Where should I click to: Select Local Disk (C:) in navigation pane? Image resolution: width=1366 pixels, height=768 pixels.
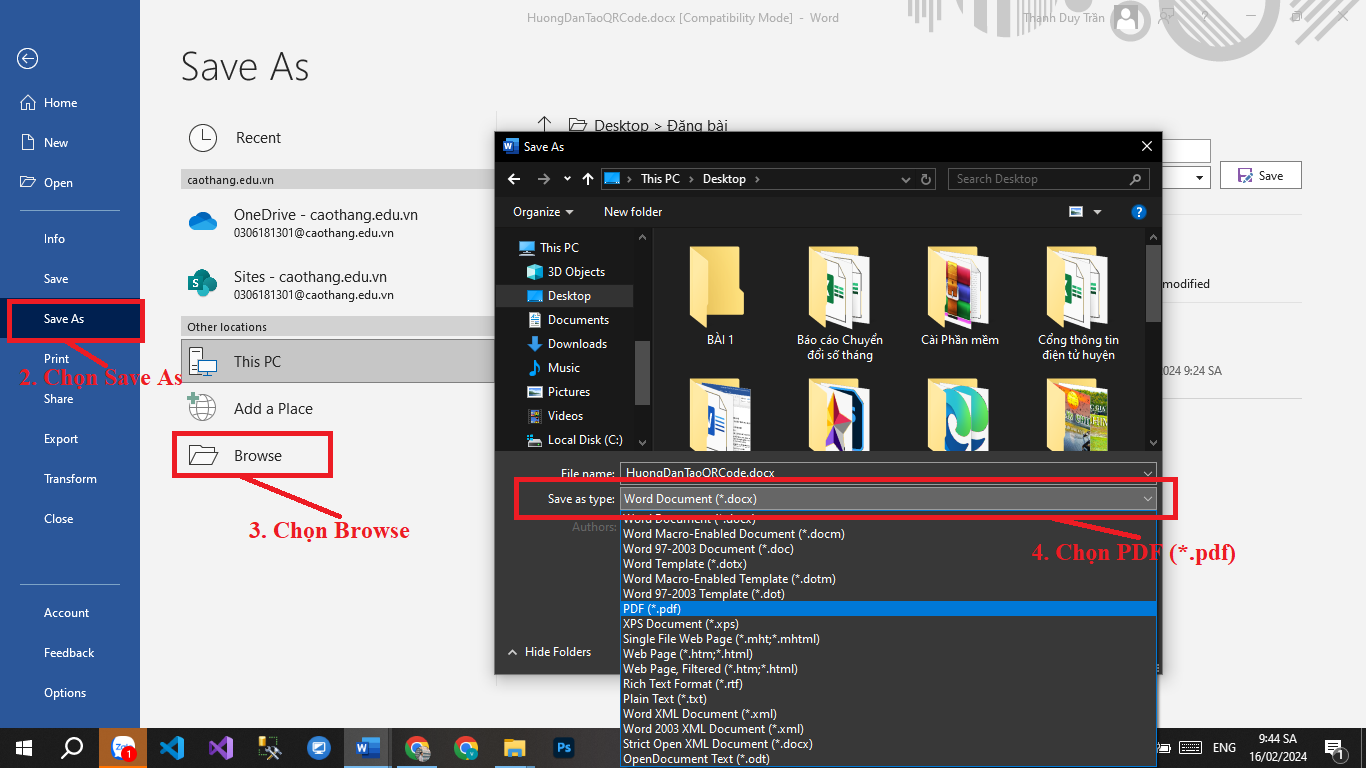pos(574,440)
